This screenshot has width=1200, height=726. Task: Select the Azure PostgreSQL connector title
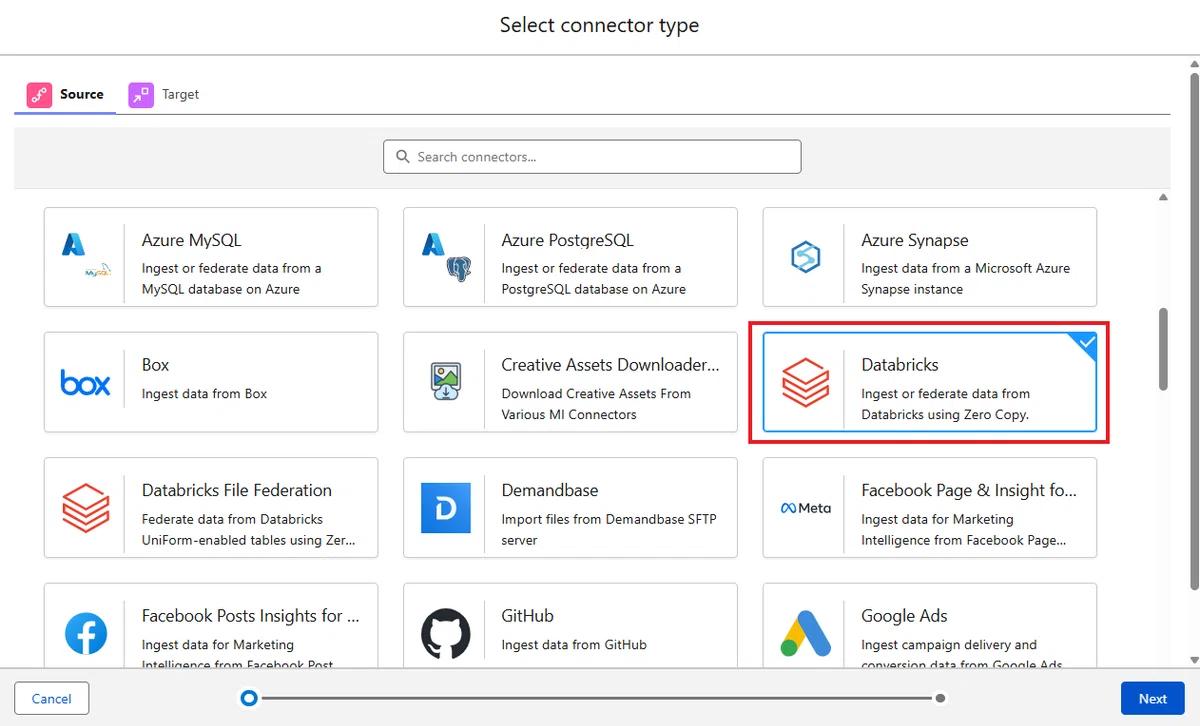567,240
